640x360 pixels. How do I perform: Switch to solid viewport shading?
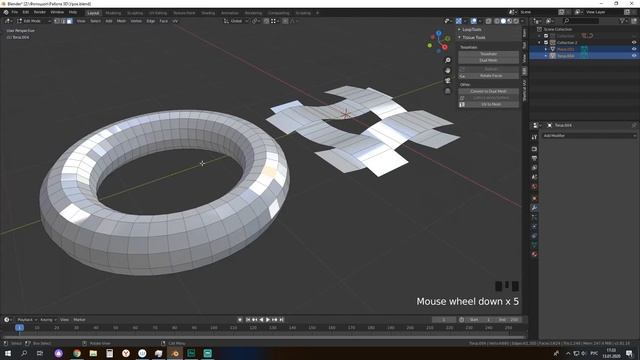[x=503, y=21]
